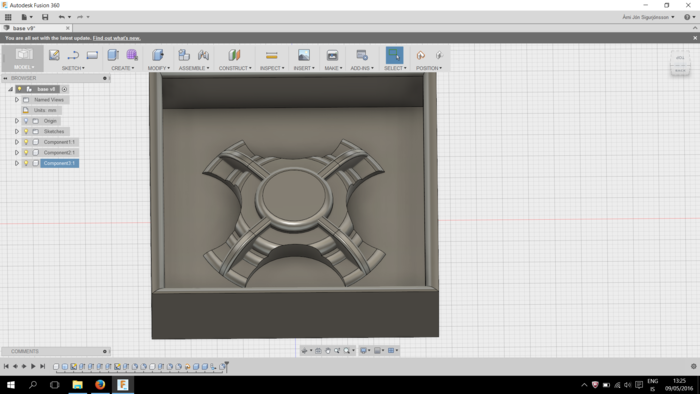The width and height of the screenshot is (700, 394).
Task: Close the update notification bar
Action: point(695,38)
